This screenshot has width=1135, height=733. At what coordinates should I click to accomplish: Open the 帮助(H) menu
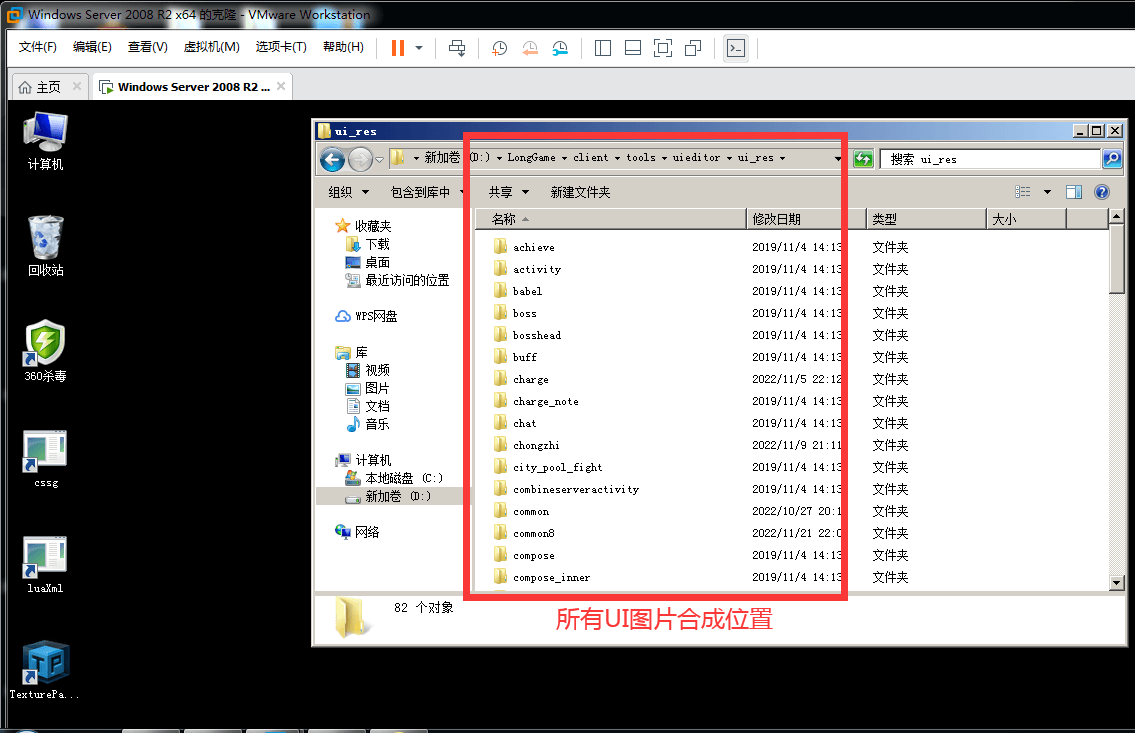(x=343, y=47)
